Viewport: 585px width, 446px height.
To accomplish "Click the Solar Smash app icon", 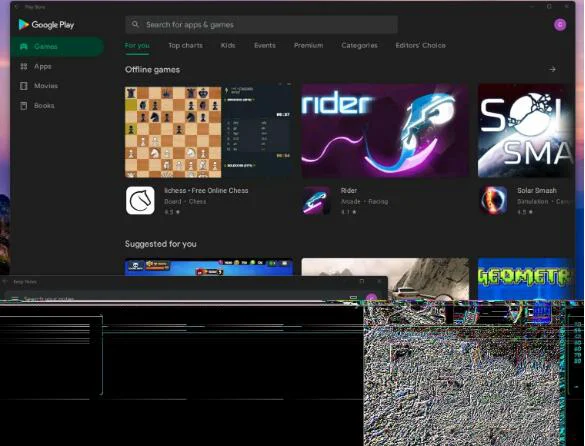I will tap(493, 201).
